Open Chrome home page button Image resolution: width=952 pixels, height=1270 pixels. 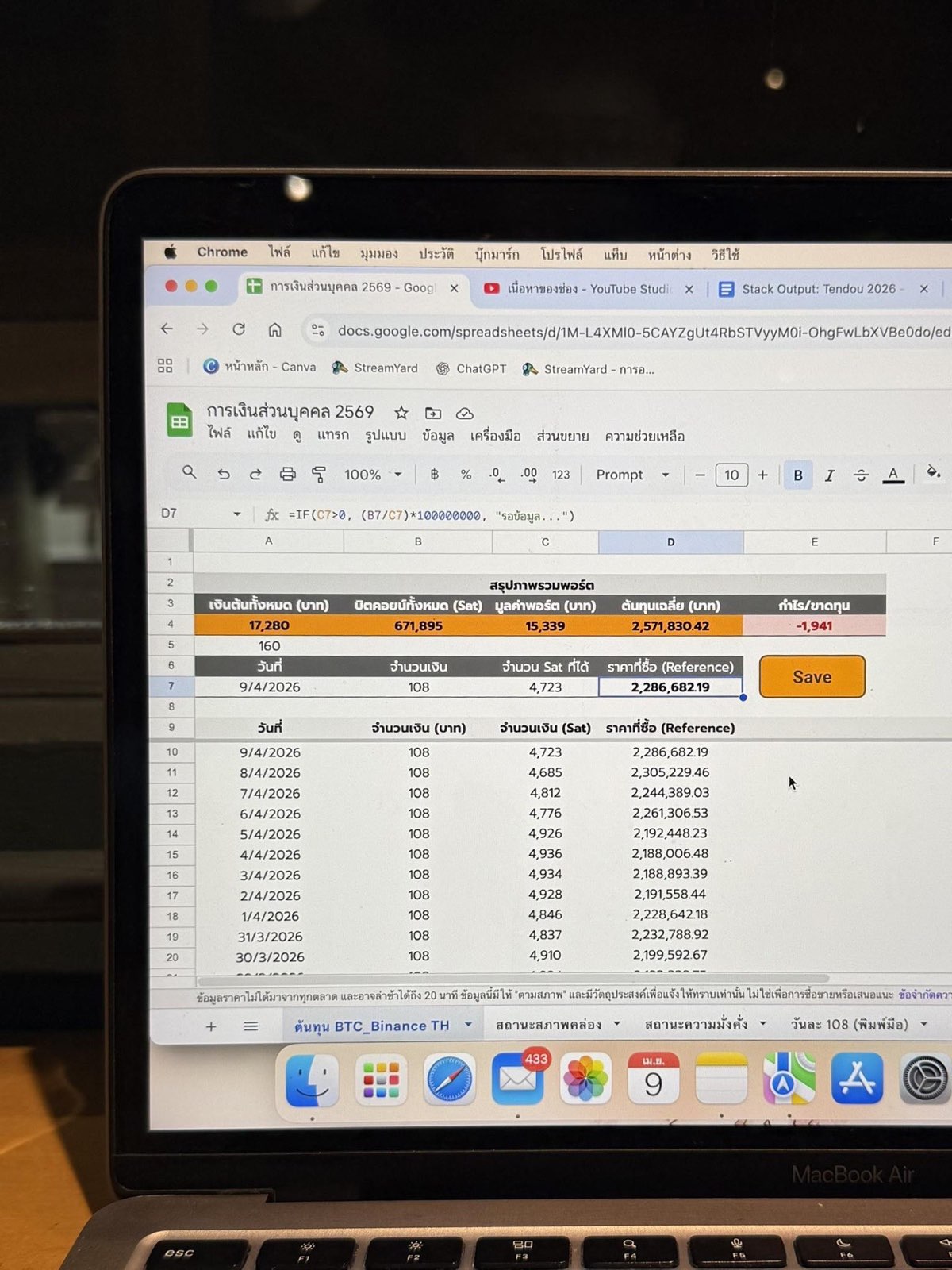click(x=274, y=329)
